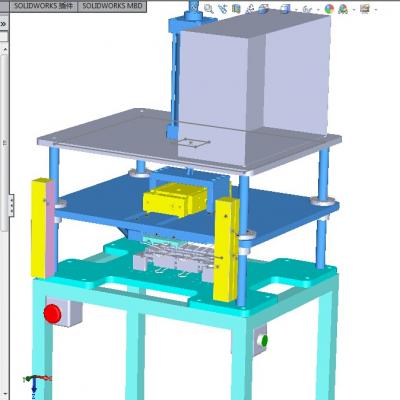Click the Previous View icon
The width and height of the screenshot is (400, 400).
(x=222, y=9)
